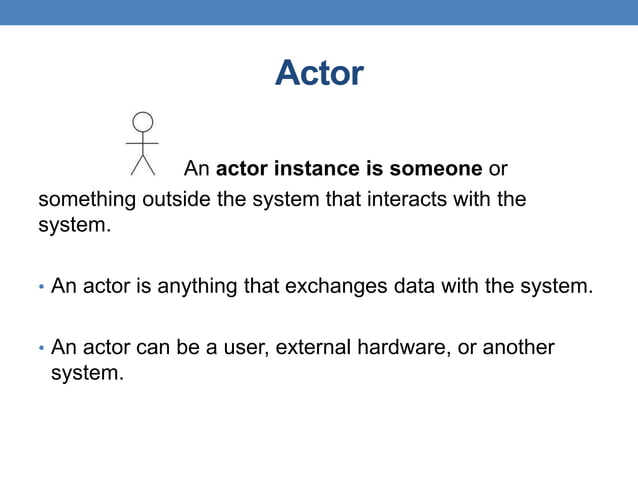
Task: Click the word 'An' beside the stick figure
Action: pyautogui.click(x=197, y=168)
